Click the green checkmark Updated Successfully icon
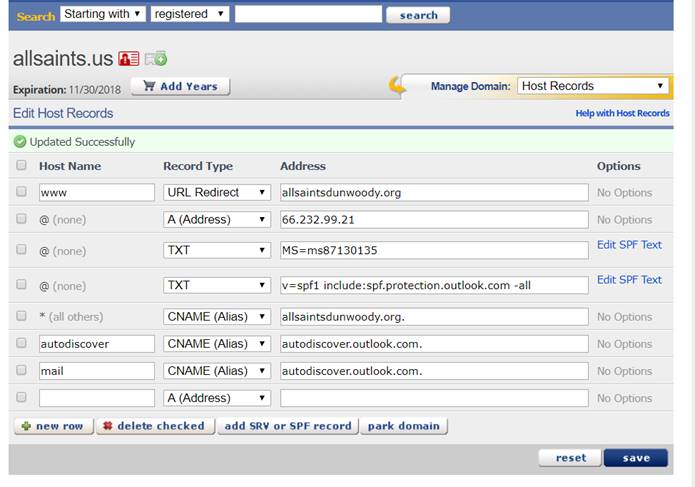695x487 pixels. coord(20,142)
